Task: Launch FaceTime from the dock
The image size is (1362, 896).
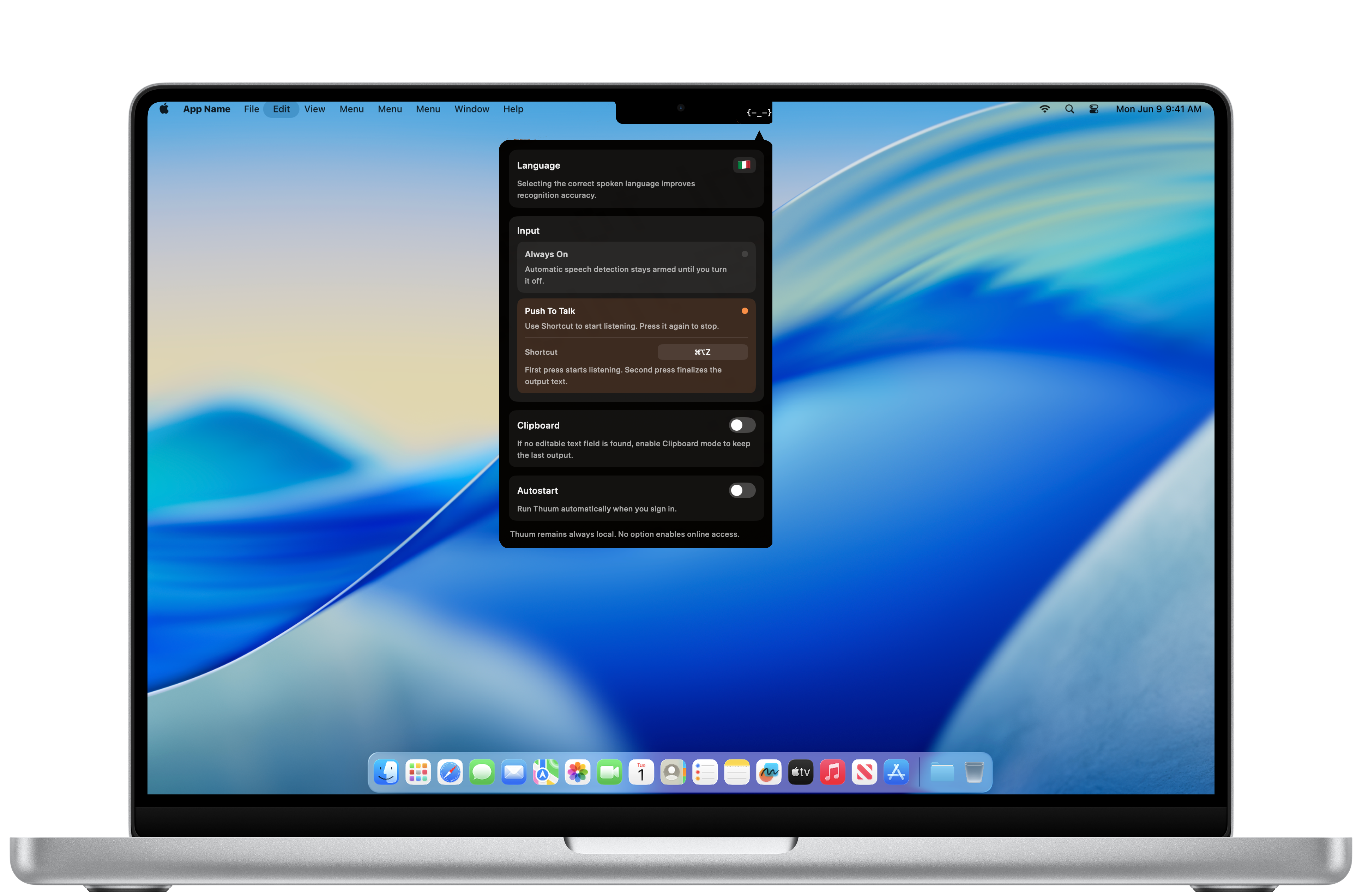Action: (609, 773)
